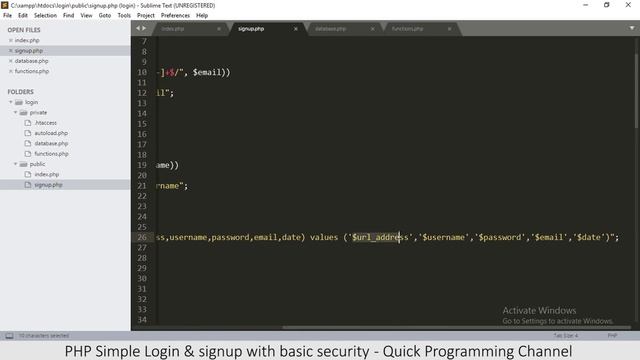Toggle side bar via status bar icon
The width and height of the screenshot is (640, 360).
[9, 336]
